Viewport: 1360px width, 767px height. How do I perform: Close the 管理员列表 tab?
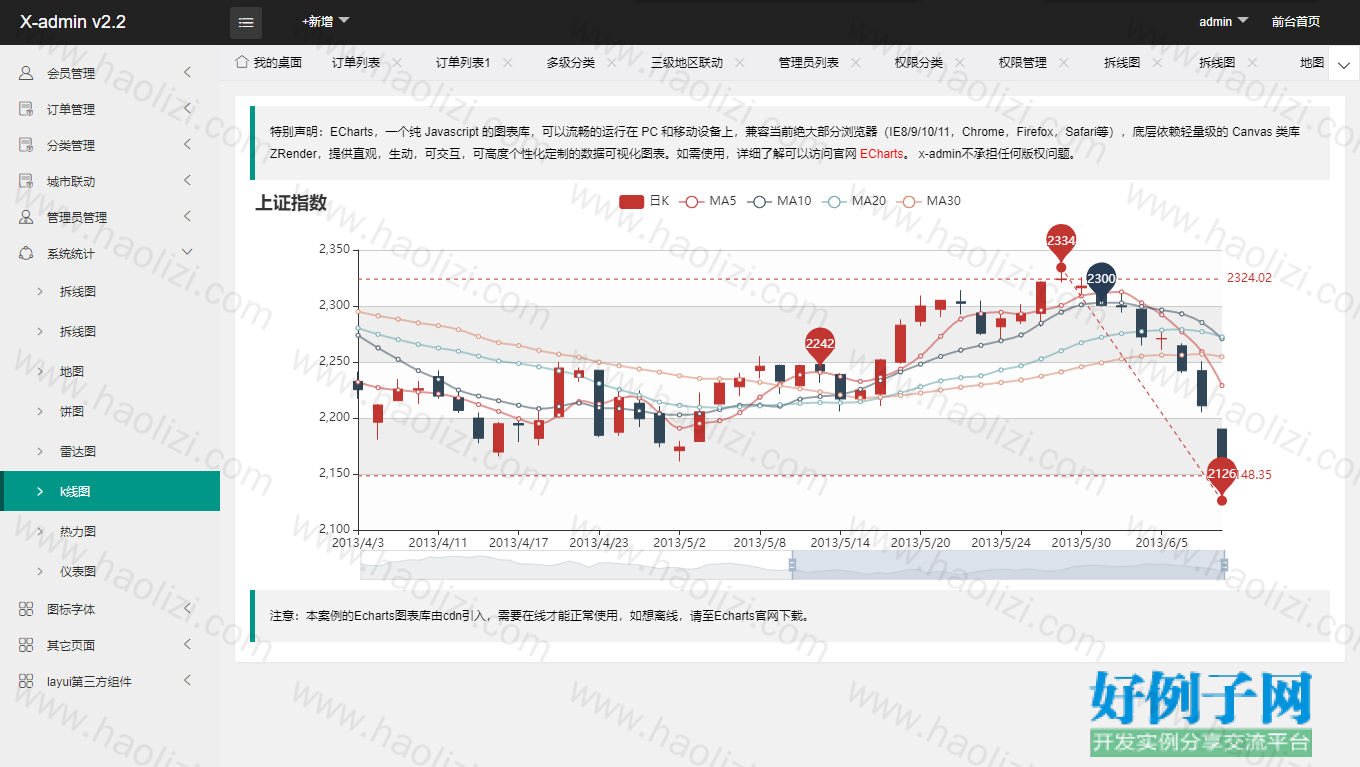(856, 62)
